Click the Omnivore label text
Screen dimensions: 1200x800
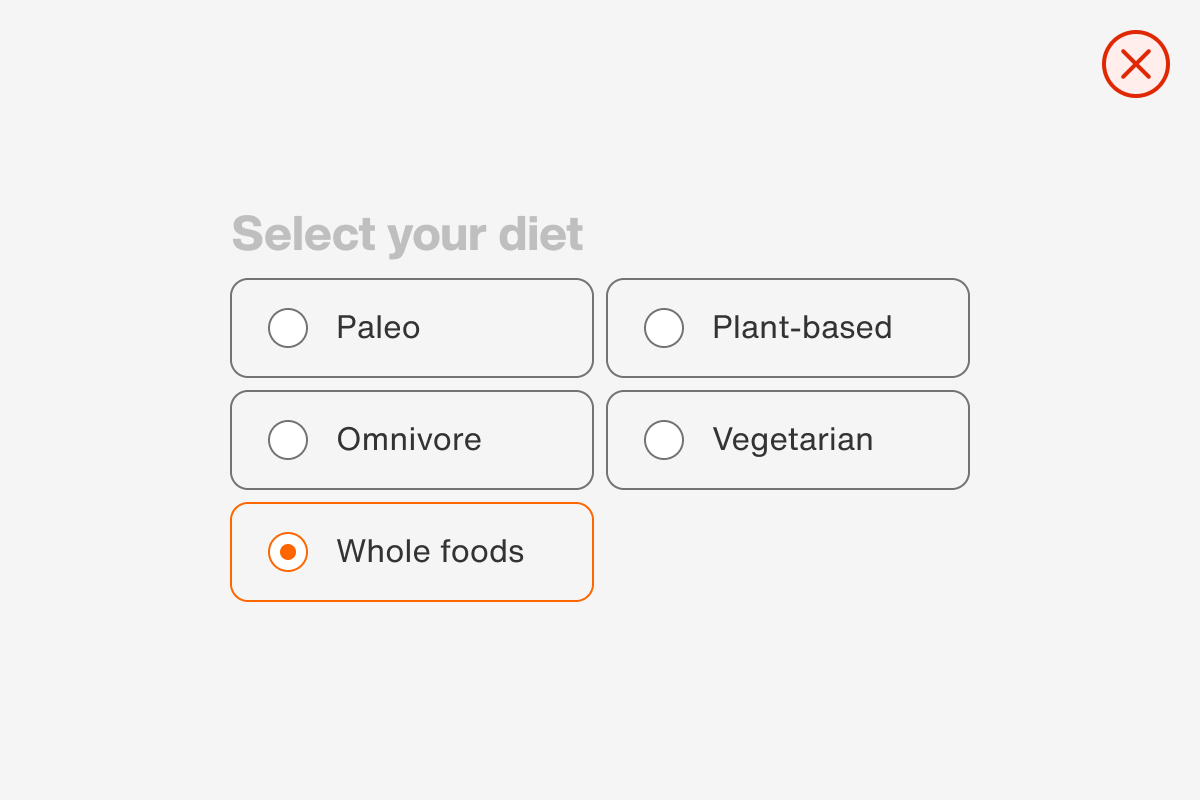pos(409,440)
